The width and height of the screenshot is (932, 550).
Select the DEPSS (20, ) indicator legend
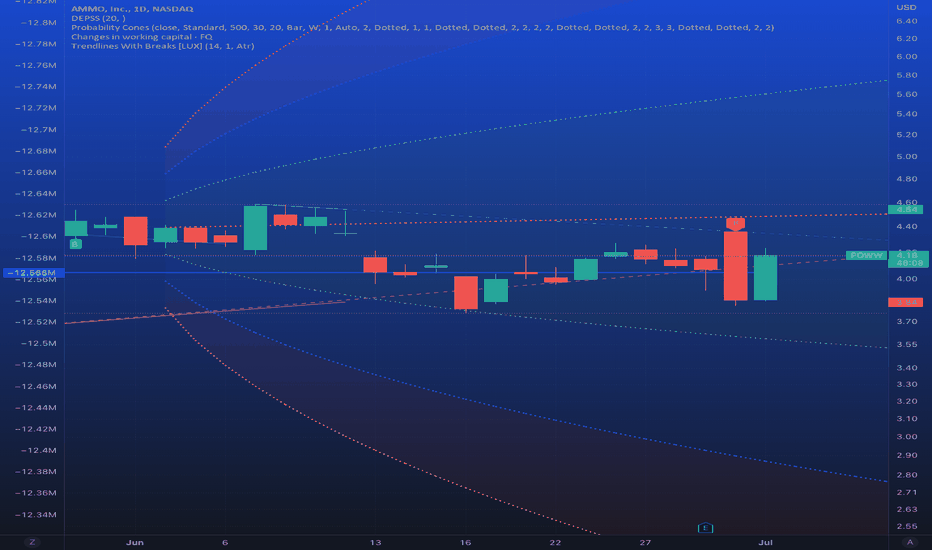98,18
